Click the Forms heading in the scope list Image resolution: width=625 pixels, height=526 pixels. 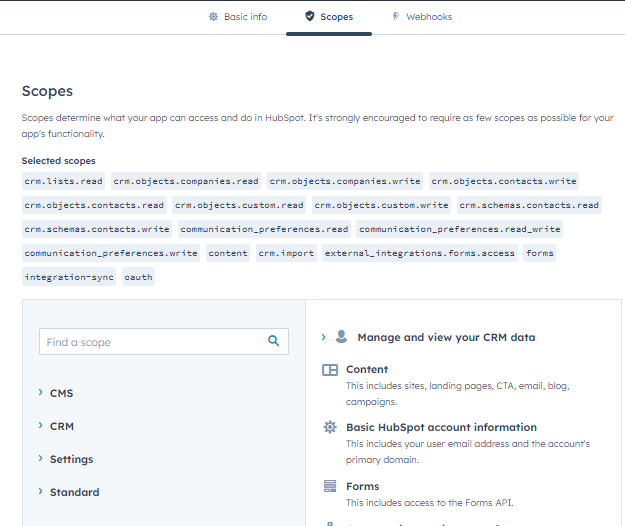pos(362,486)
